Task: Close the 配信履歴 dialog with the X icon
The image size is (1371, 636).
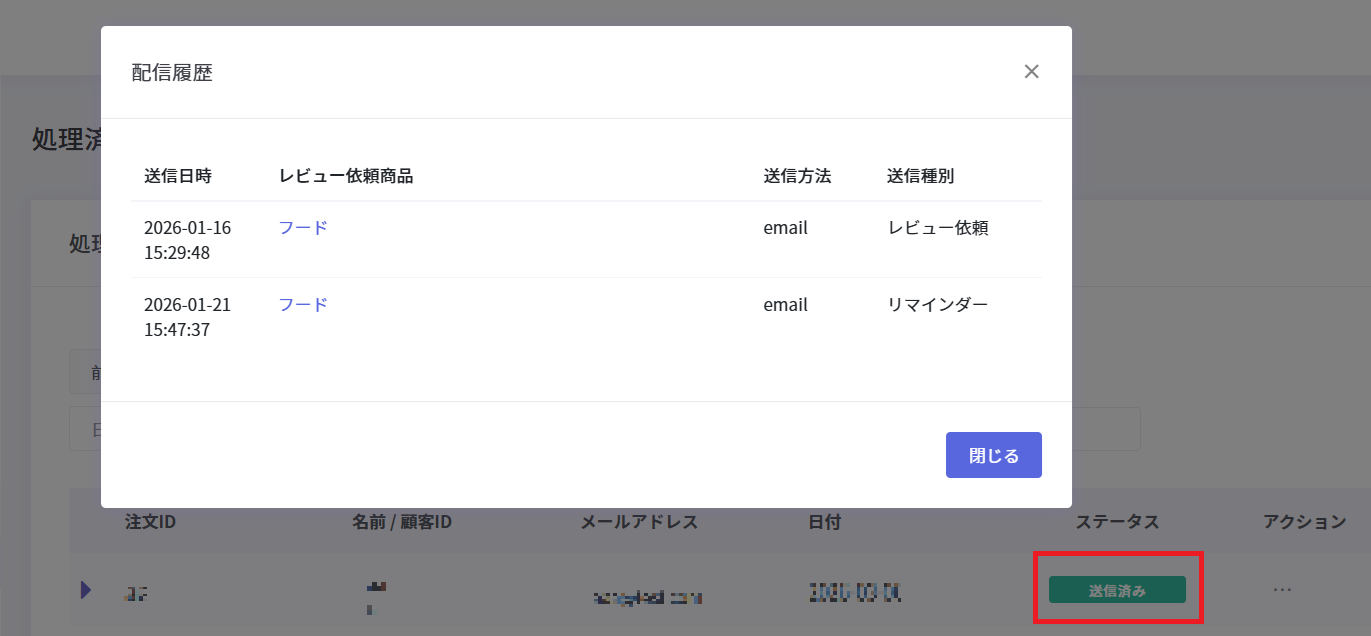Action: [x=1032, y=71]
